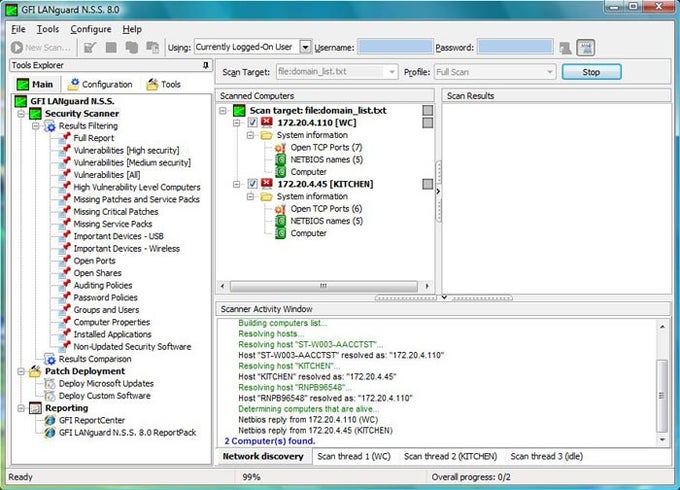Click the Password input field
This screenshot has height=490, width=680.
click(515, 47)
